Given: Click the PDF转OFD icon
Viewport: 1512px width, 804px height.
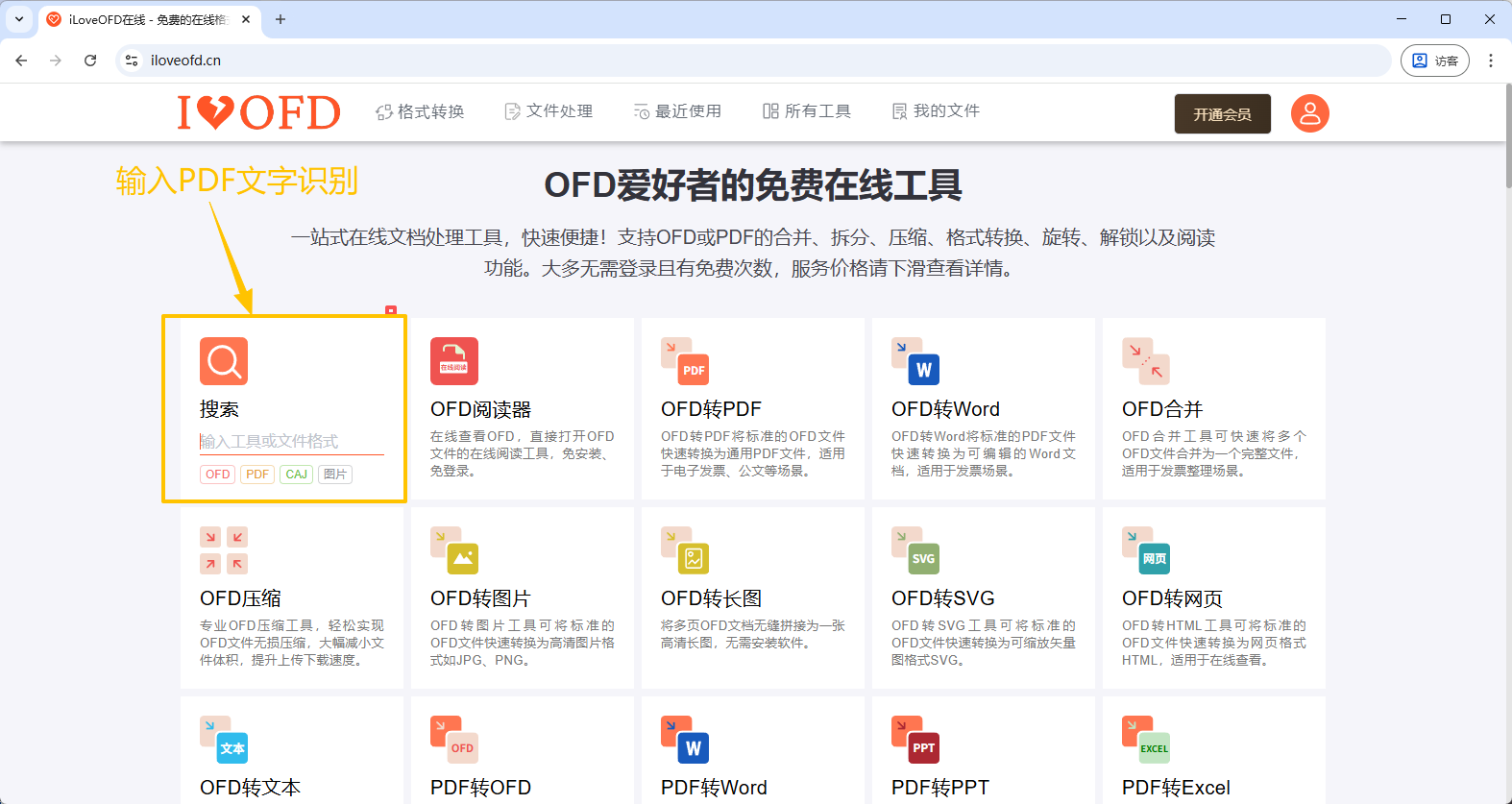Looking at the screenshot, I should click(x=454, y=740).
